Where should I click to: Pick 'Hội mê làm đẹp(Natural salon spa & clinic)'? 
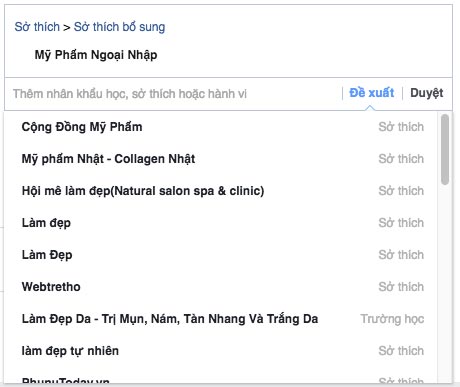point(221,191)
